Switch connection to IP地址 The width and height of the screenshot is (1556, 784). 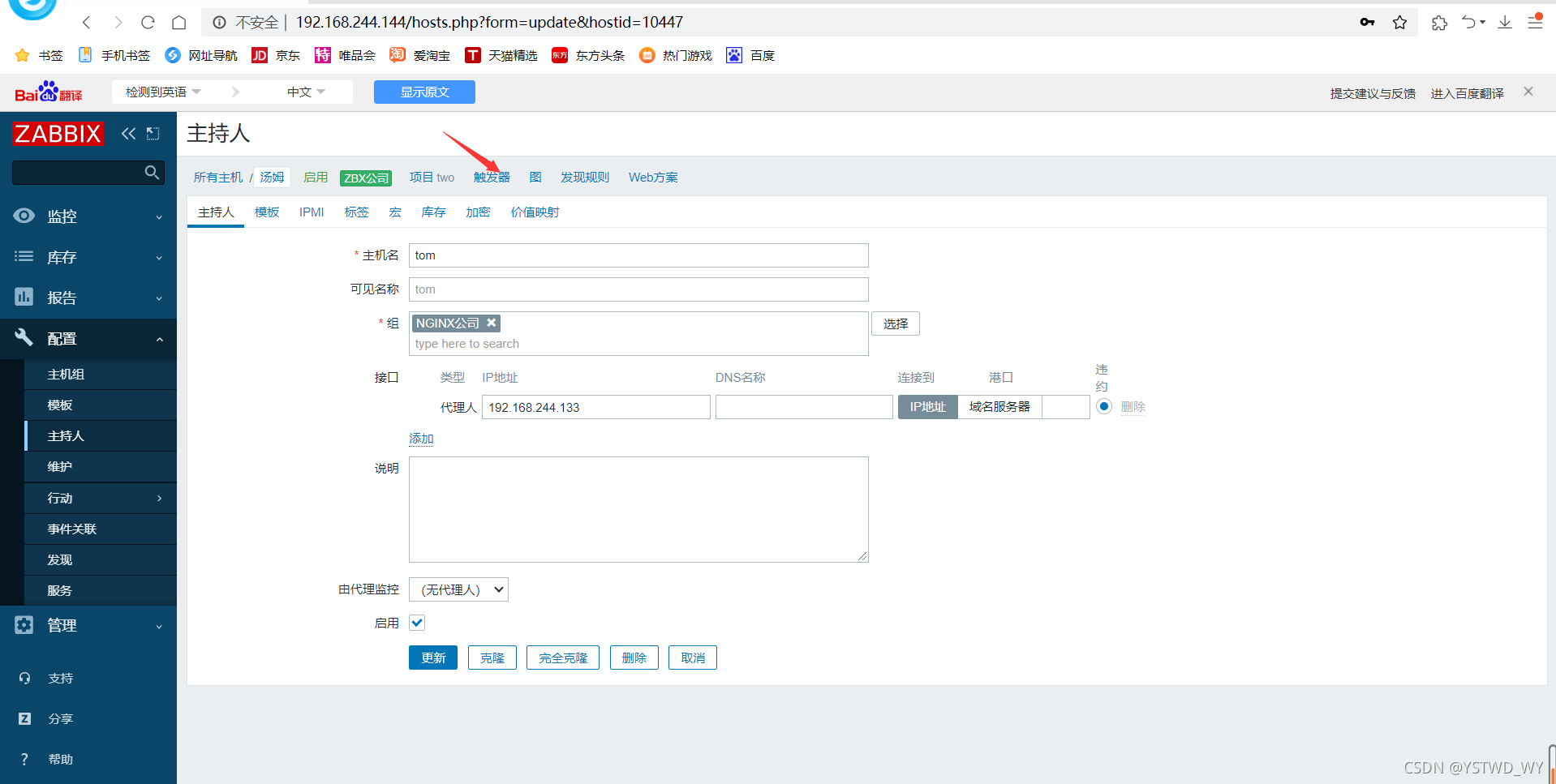tap(927, 407)
